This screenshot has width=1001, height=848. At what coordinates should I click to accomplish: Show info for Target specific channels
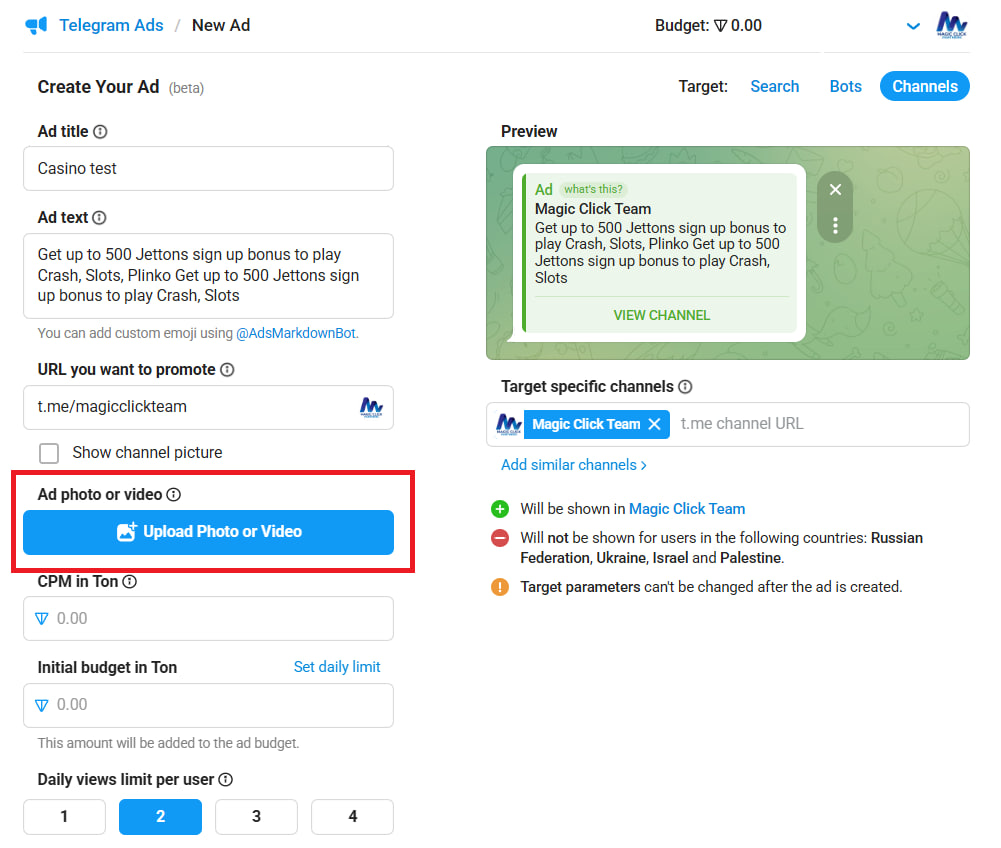(x=685, y=386)
